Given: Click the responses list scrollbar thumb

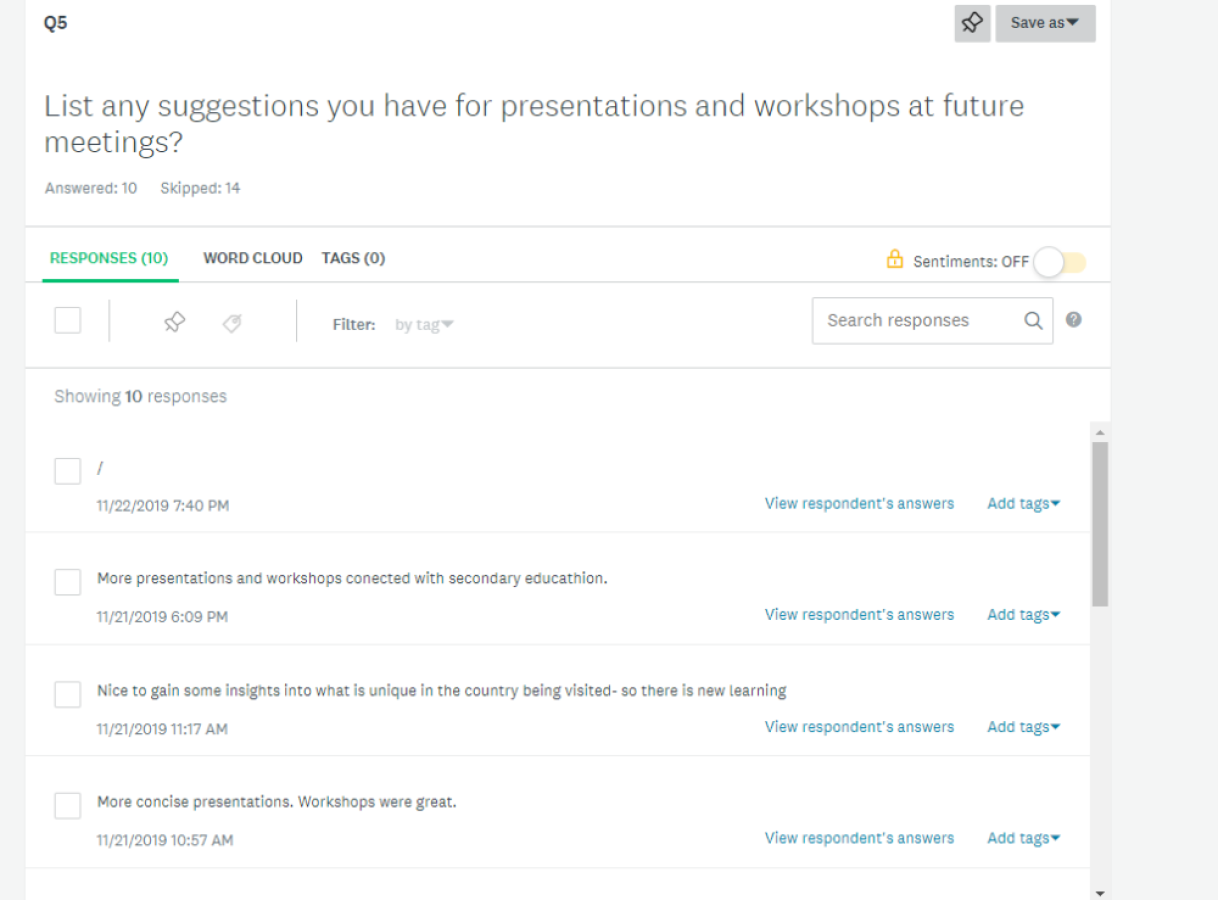Looking at the screenshot, I should click(1100, 524).
